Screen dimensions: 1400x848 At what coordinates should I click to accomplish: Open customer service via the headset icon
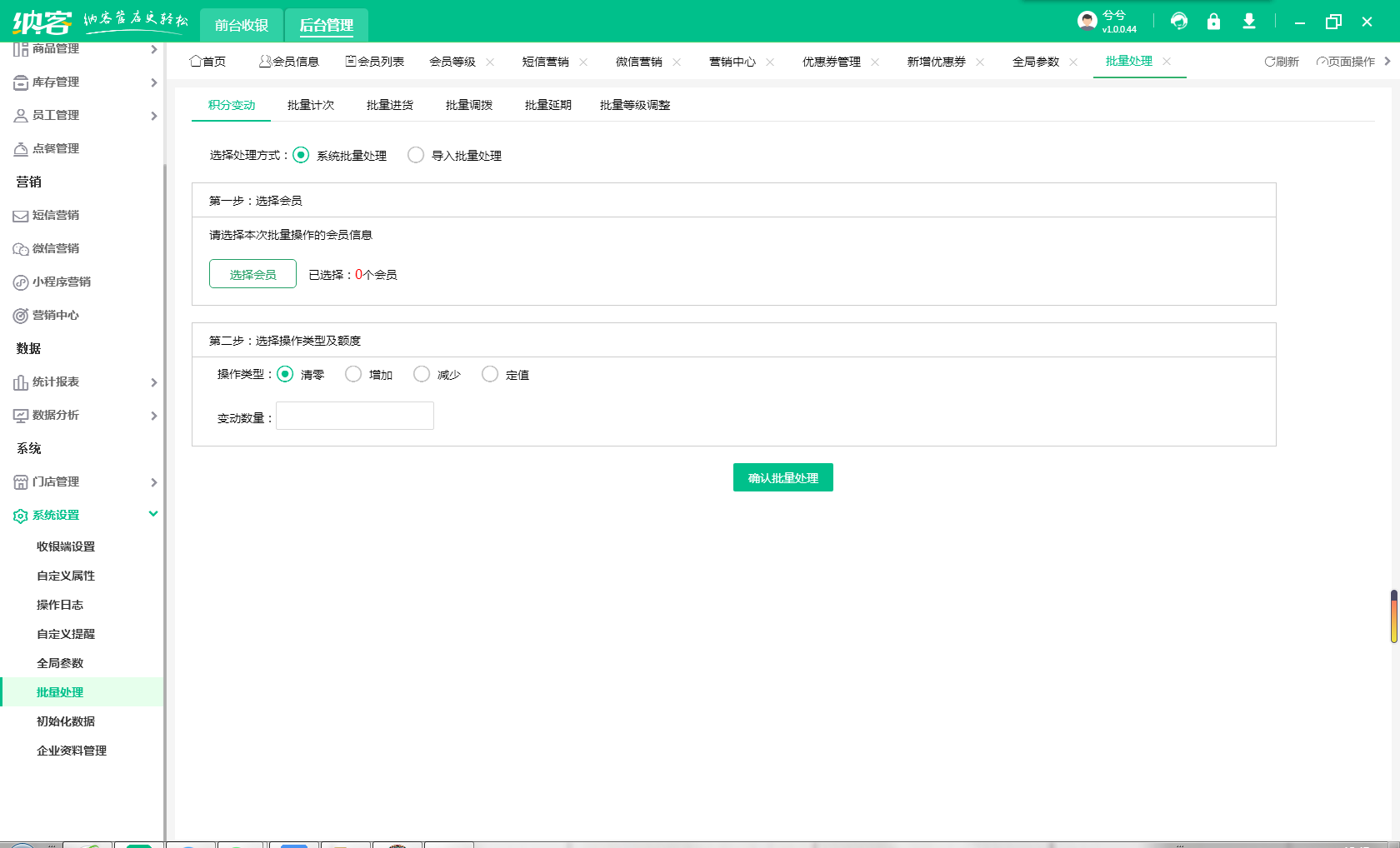tap(1179, 21)
